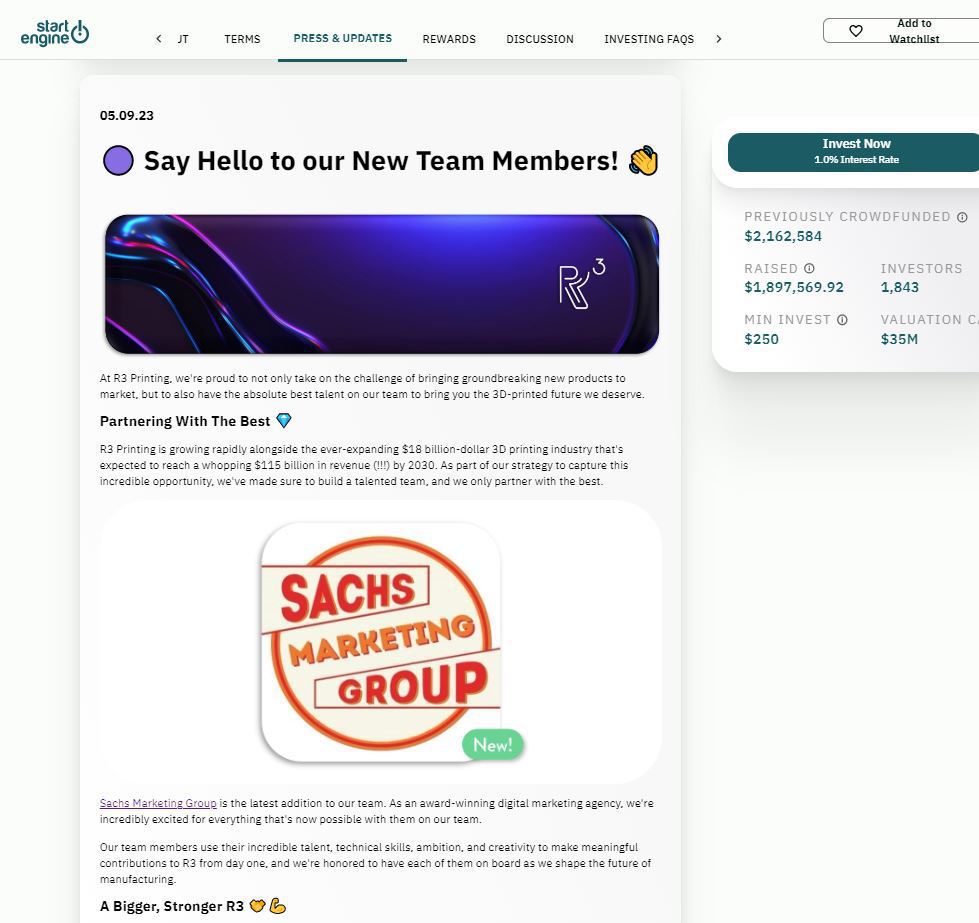
Task: Select the Press & Updates tab
Action: [343, 38]
